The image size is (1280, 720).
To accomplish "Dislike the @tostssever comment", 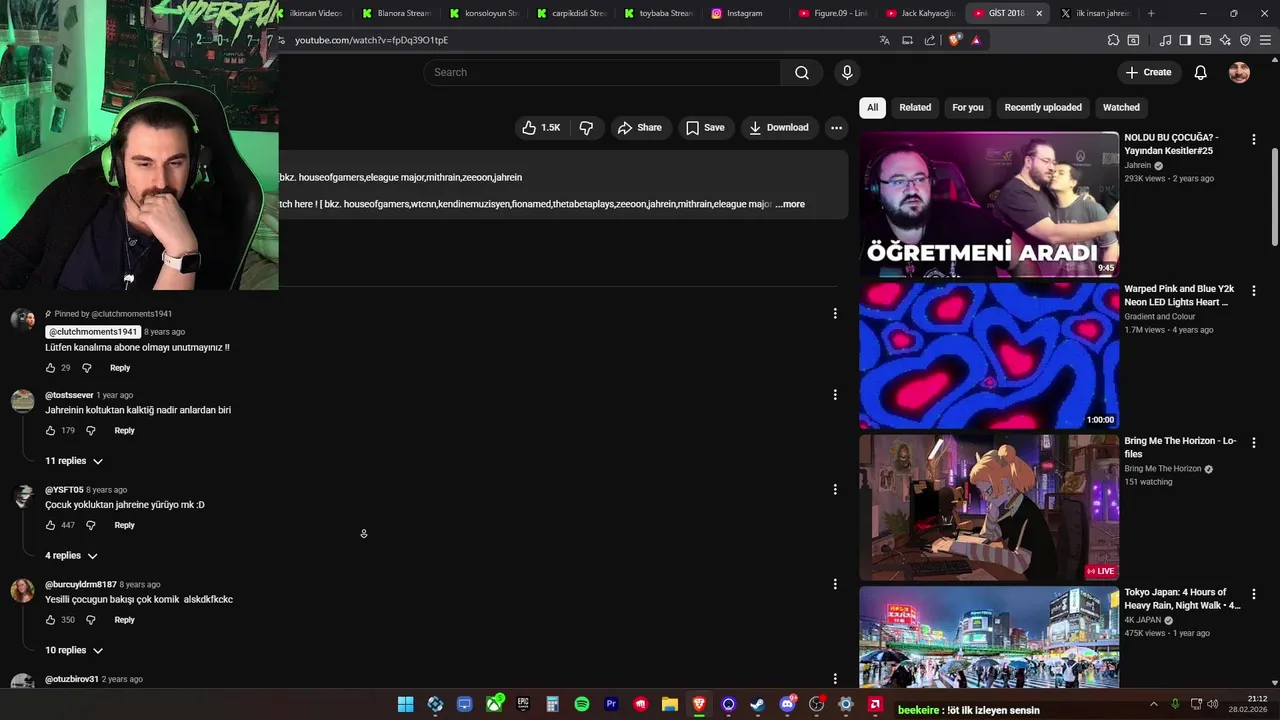I will point(90,431).
